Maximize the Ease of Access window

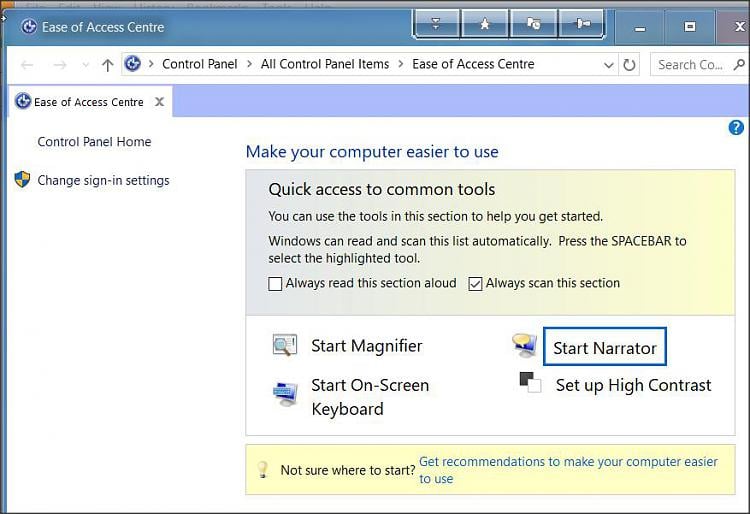[x=689, y=27]
